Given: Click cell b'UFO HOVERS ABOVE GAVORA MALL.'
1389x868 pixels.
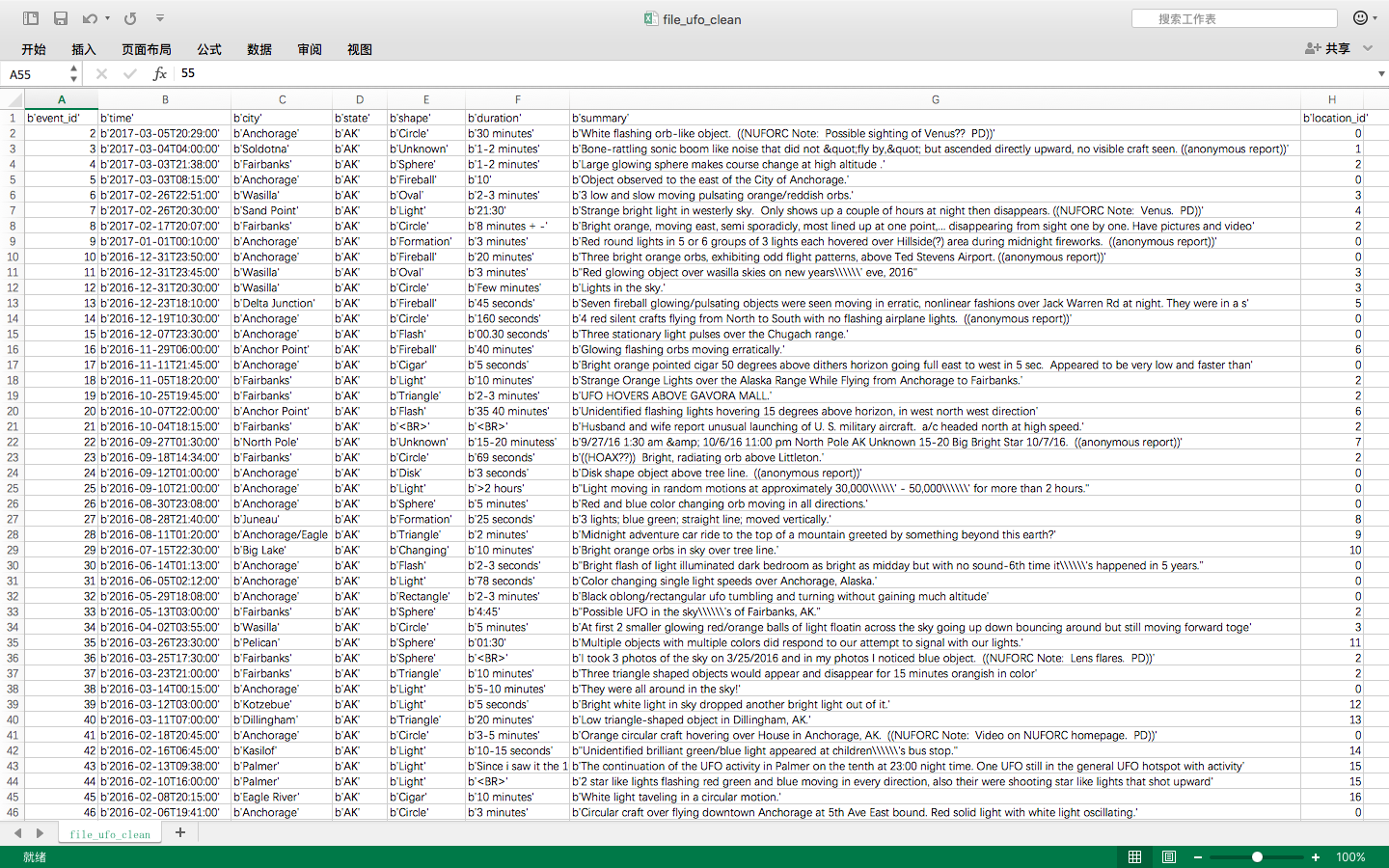Looking at the screenshot, I should [x=935, y=395].
